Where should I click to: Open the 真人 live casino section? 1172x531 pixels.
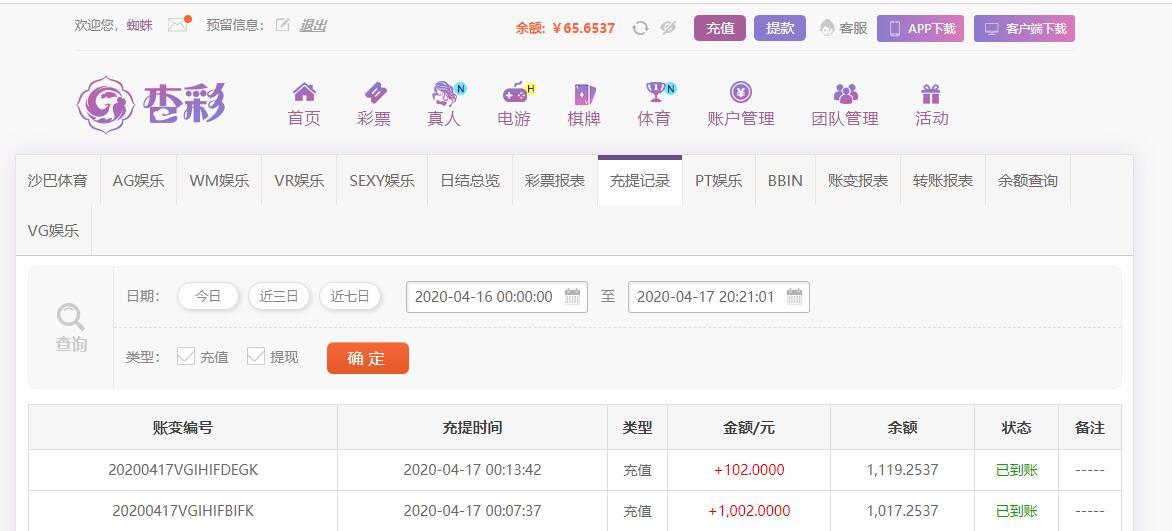point(445,104)
